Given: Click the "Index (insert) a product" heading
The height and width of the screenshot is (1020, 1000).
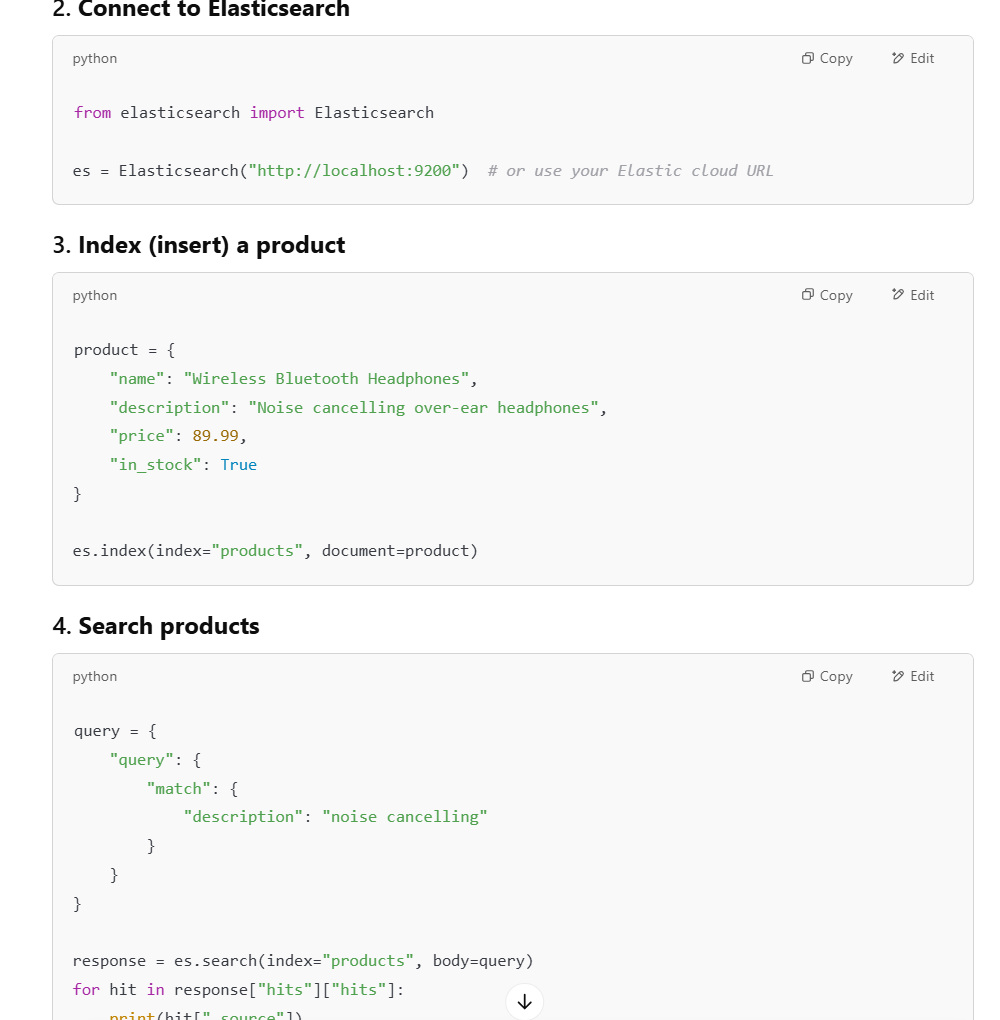Looking at the screenshot, I should point(211,246).
